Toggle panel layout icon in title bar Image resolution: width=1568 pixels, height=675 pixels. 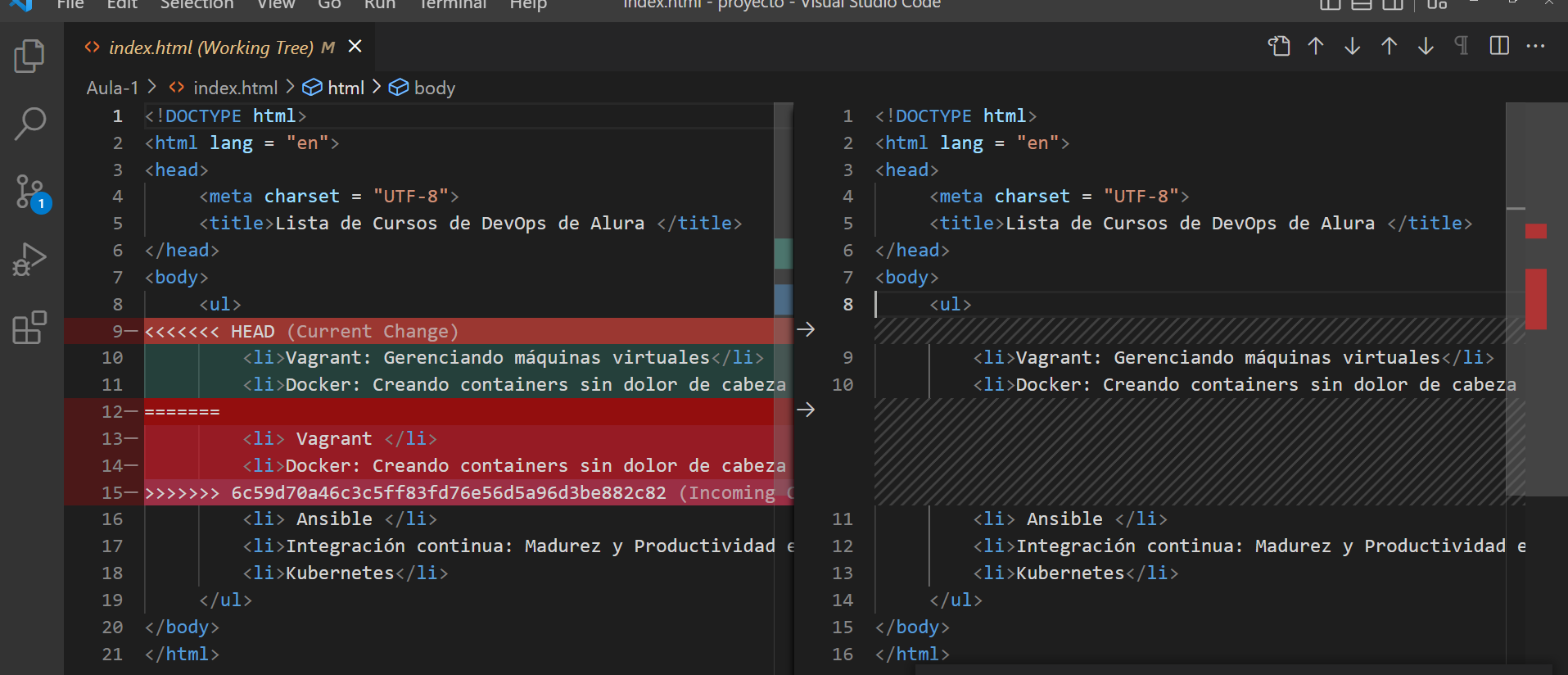click(1361, 4)
